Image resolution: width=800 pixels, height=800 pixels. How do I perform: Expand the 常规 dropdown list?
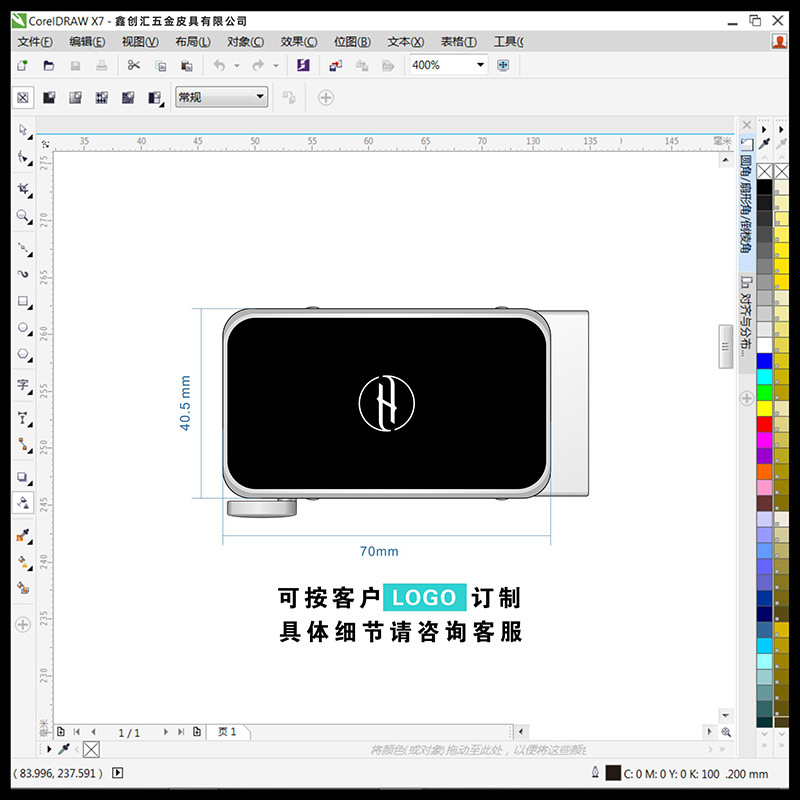260,97
